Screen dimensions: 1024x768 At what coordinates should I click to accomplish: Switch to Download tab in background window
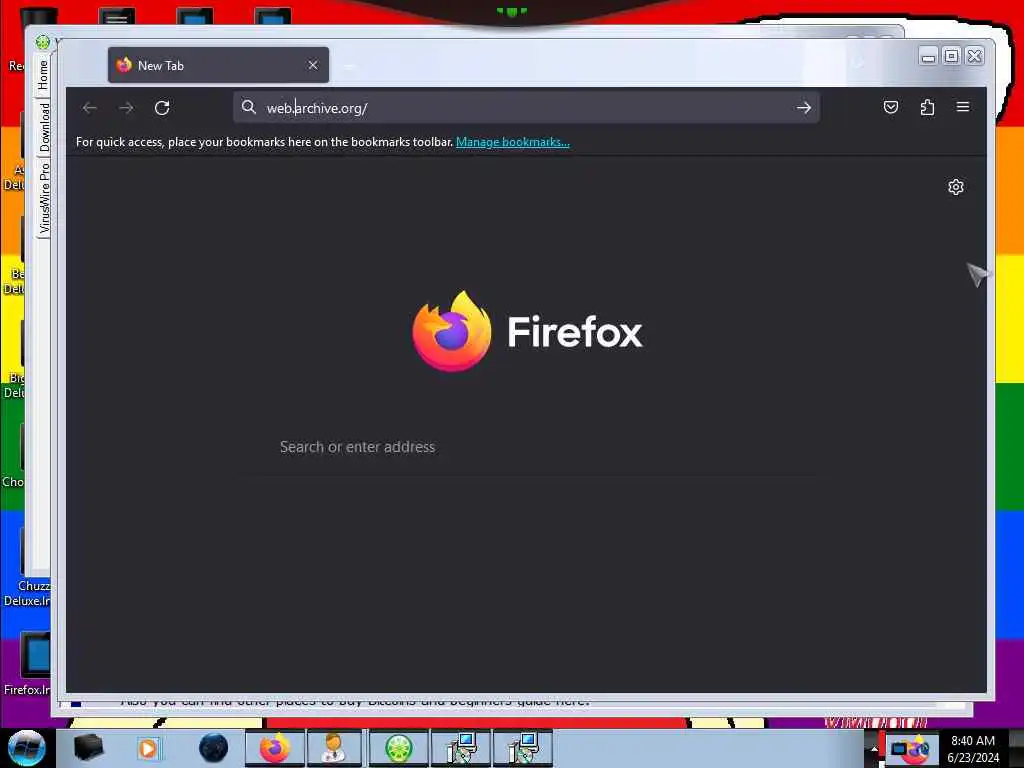pos(44,127)
